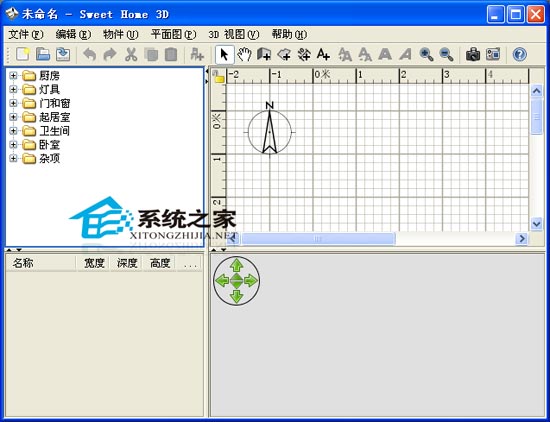The width and height of the screenshot is (550, 422).
Task: Open the 物件(U) menu
Action: tap(121, 34)
